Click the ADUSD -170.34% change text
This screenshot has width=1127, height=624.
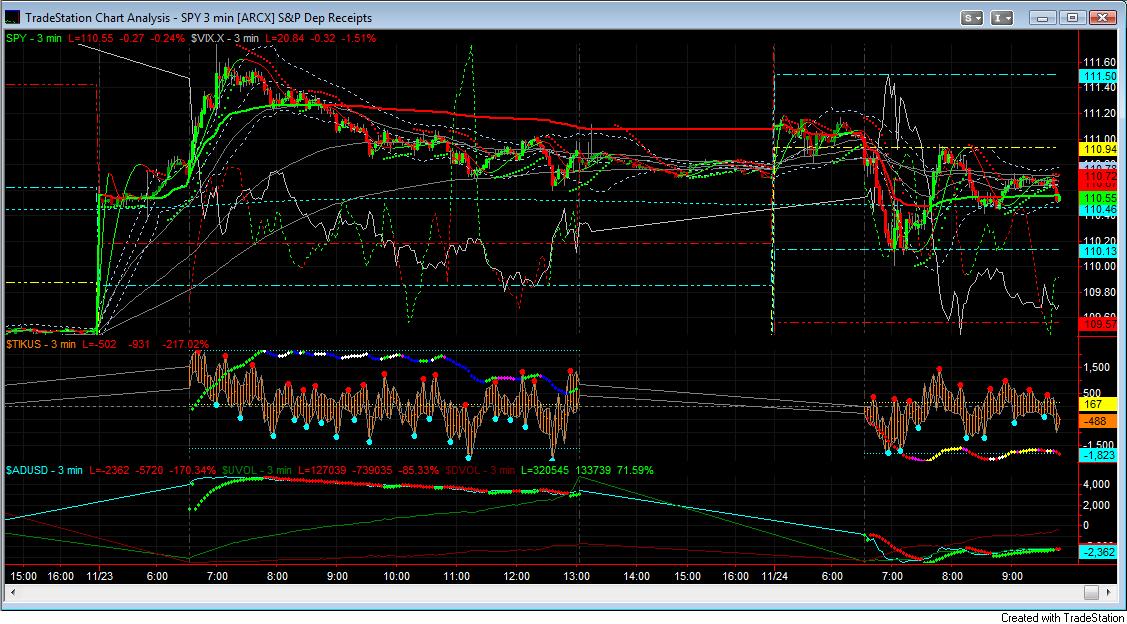coord(194,470)
